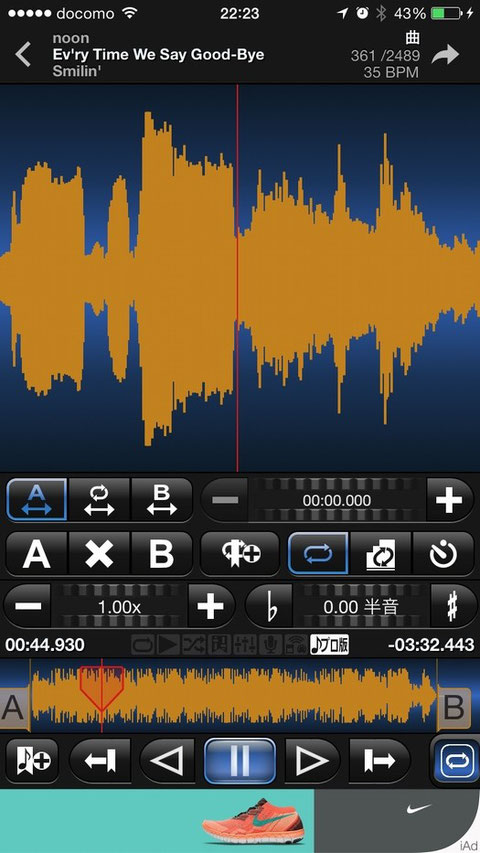The width and height of the screenshot is (480, 853).
Task: Pause playback with the center button
Action: tap(240, 761)
